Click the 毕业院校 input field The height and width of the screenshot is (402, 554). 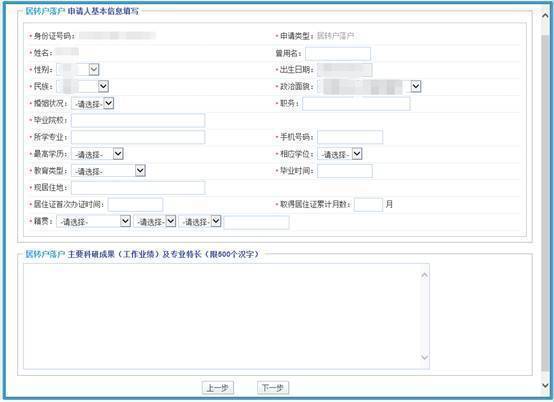[x=138, y=120]
